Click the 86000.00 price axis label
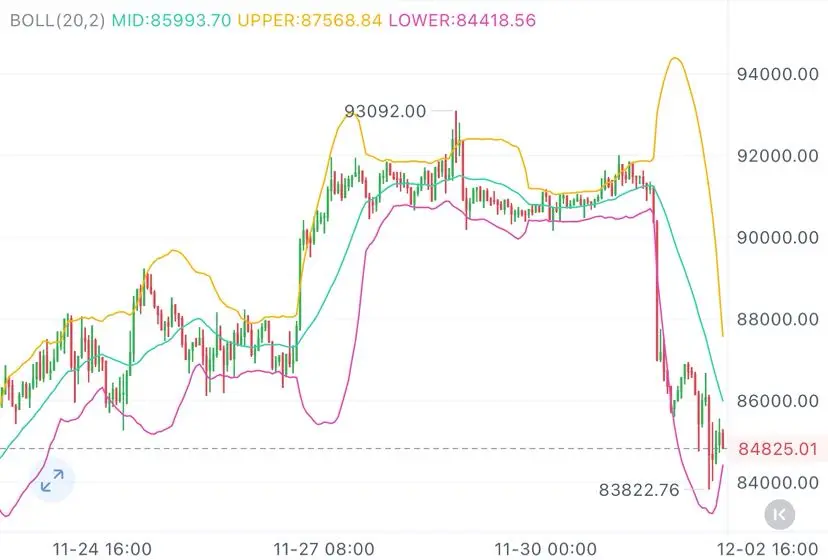828x560 pixels. point(777,401)
